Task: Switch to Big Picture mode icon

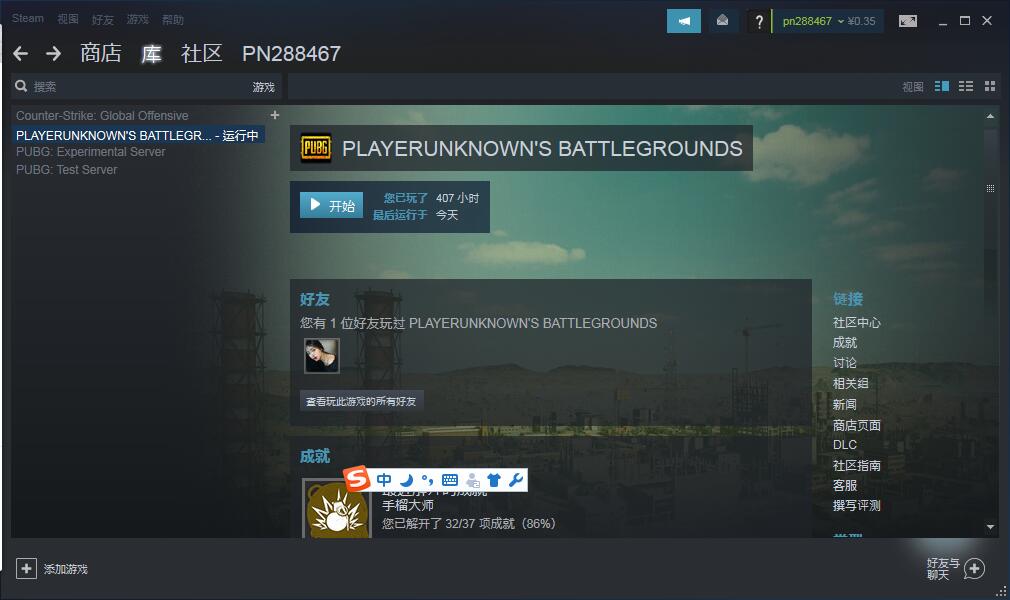Action: click(x=908, y=21)
